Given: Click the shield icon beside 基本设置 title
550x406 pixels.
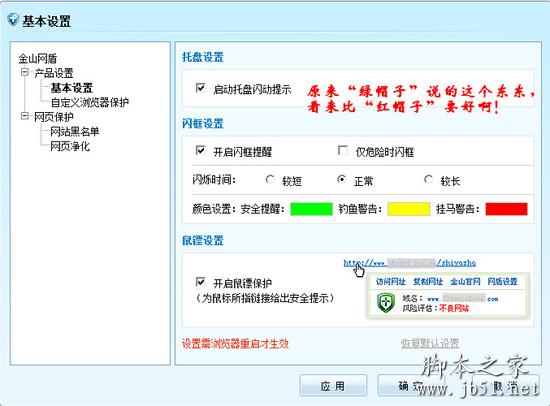Looking at the screenshot, I should [13, 20].
